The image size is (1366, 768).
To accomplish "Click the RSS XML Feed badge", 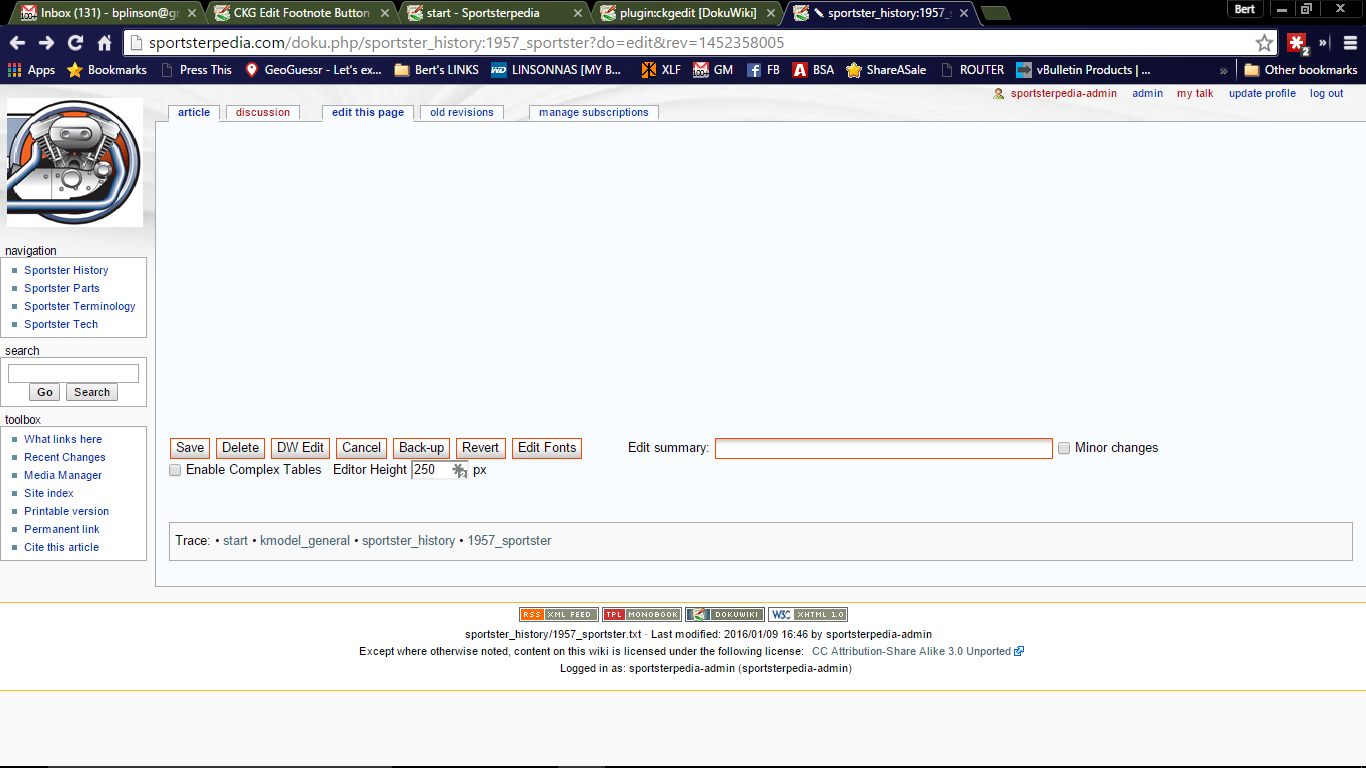I will coord(558,615).
